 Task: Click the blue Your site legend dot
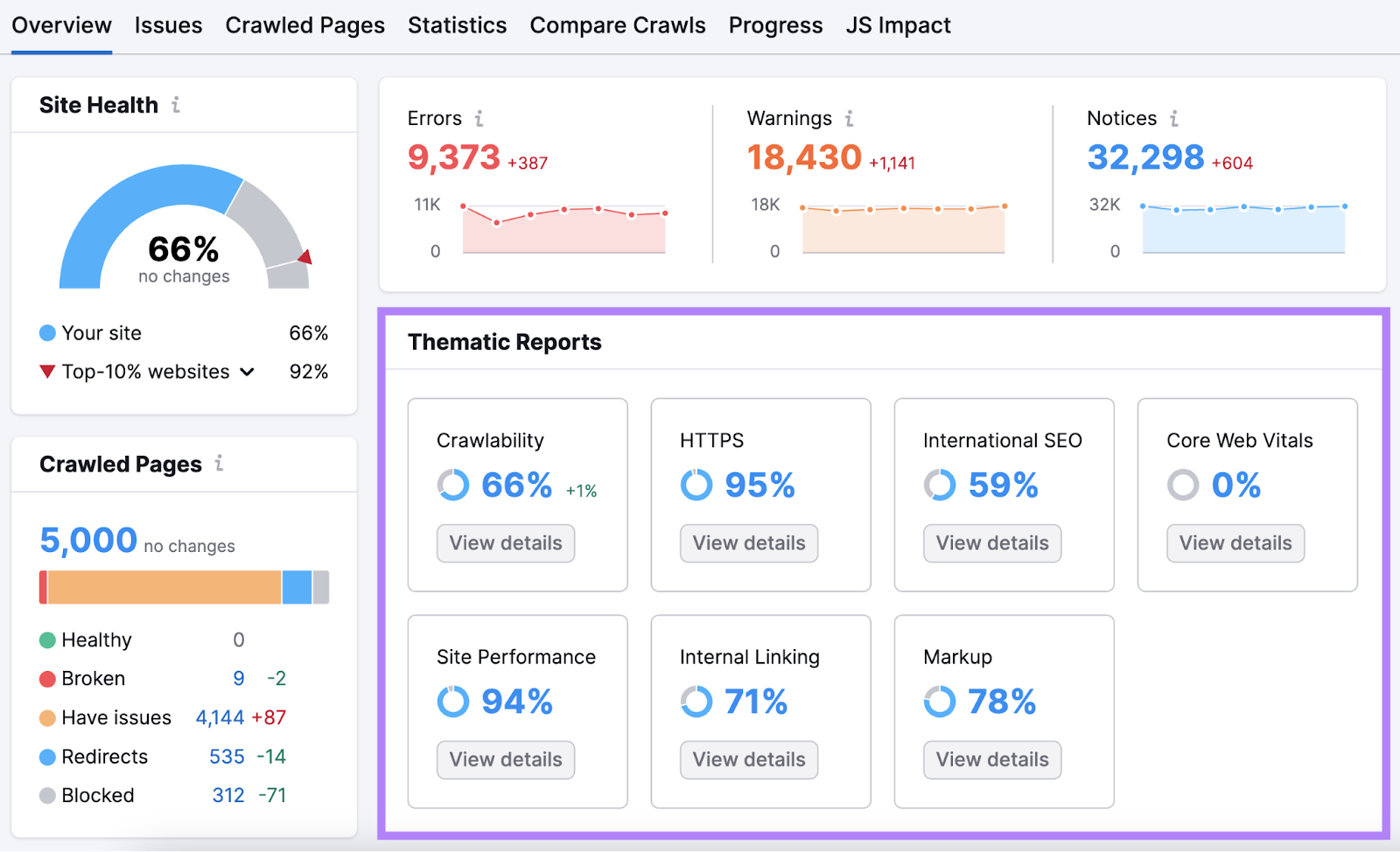[x=47, y=333]
